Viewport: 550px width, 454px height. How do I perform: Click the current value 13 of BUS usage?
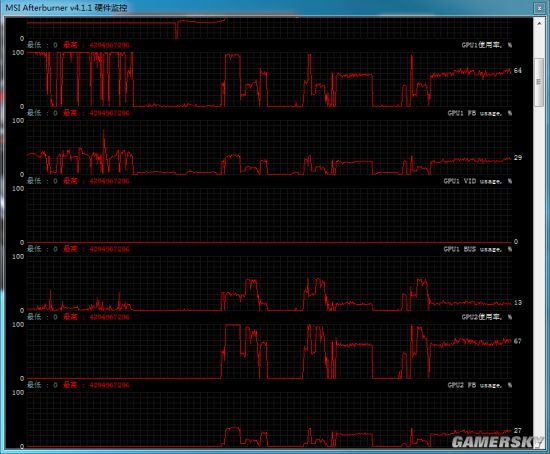click(x=518, y=302)
